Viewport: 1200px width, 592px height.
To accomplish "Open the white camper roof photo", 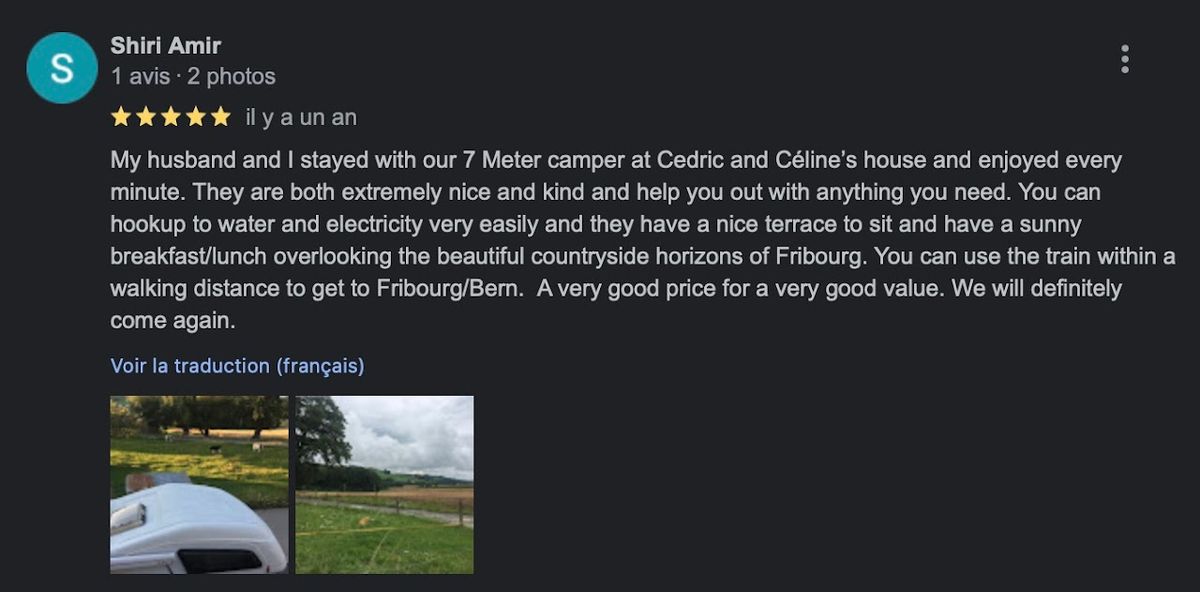I will point(199,485).
